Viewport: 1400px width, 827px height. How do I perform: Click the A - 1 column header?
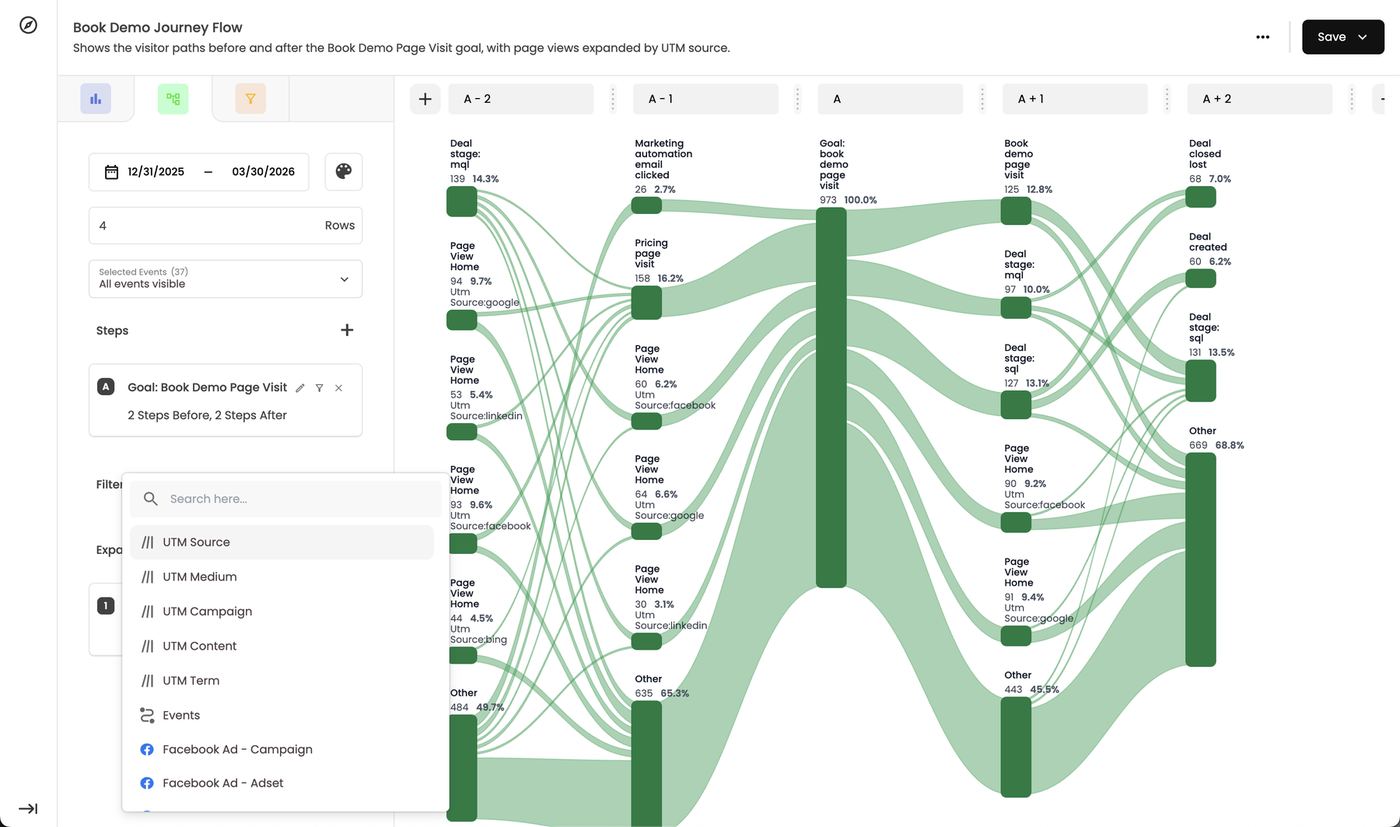[x=706, y=99]
